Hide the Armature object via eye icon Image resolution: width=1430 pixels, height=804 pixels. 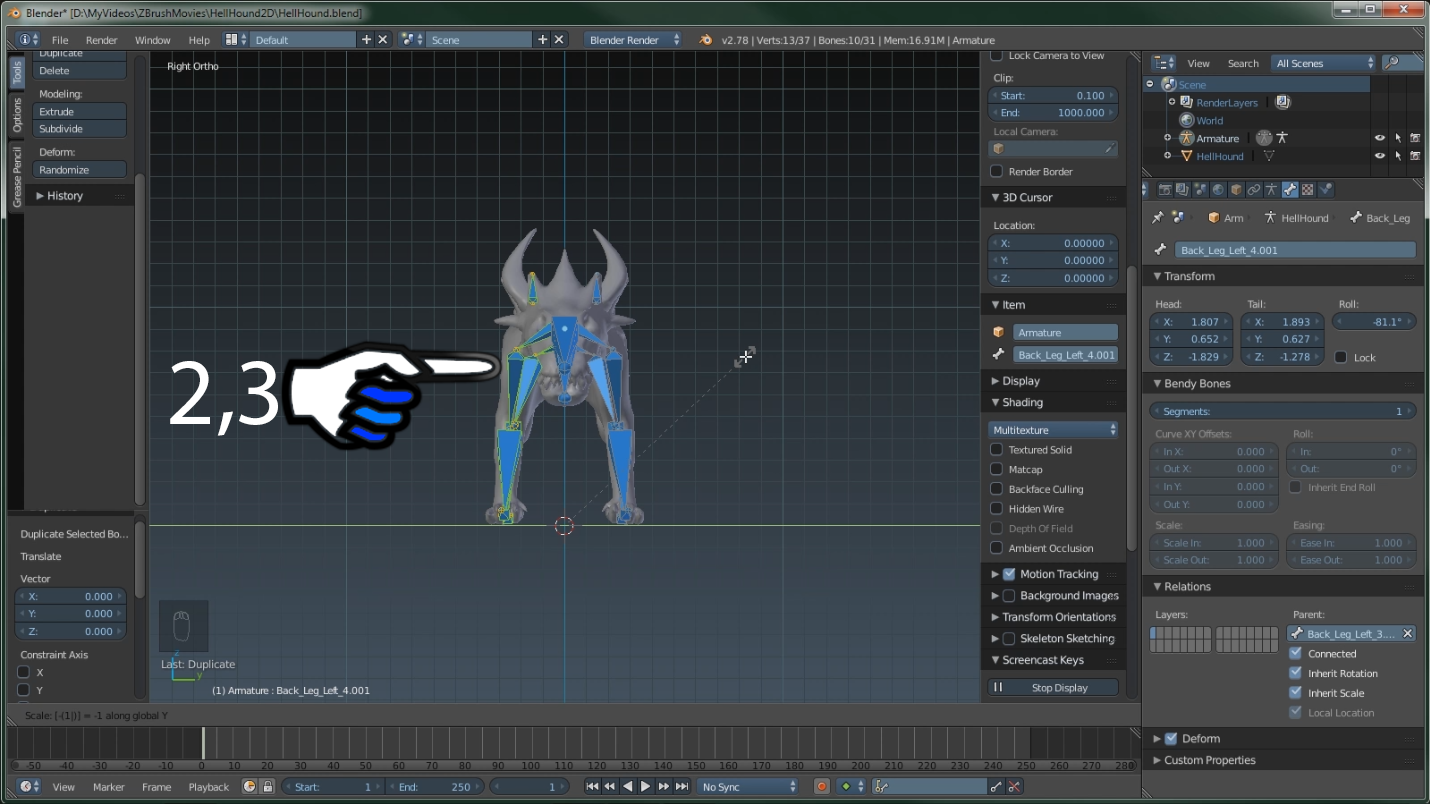pyautogui.click(x=1380, y=138)
